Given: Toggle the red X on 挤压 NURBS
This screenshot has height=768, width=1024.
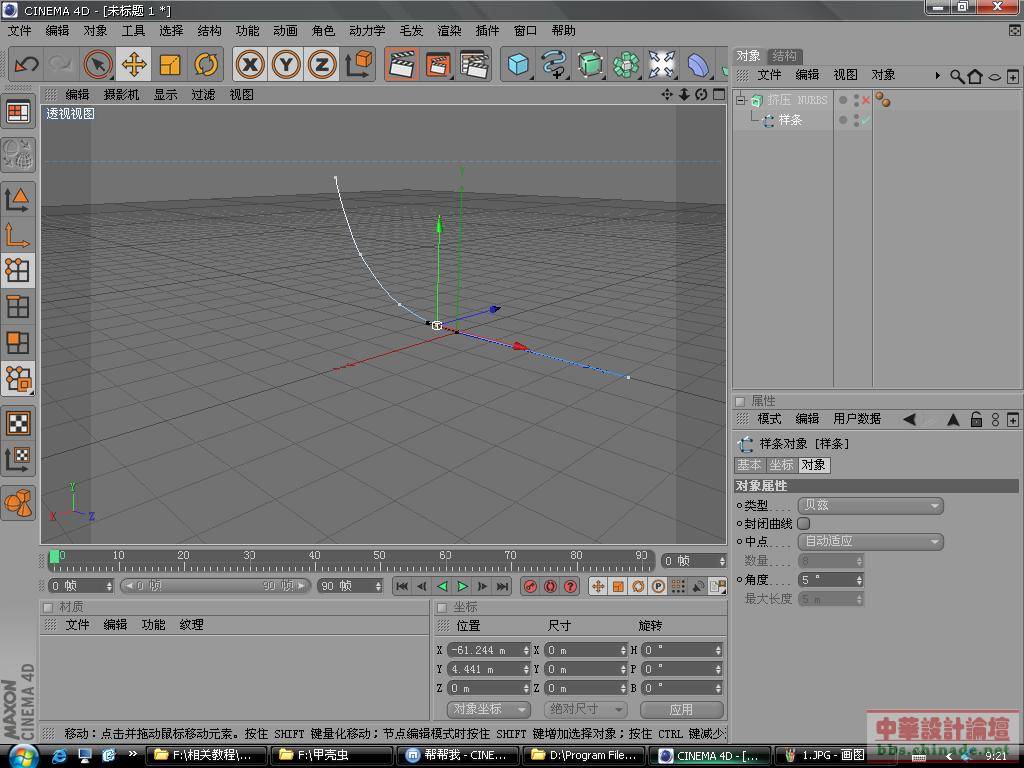Looking at the screenshot, I should click(x=866, y=100).
